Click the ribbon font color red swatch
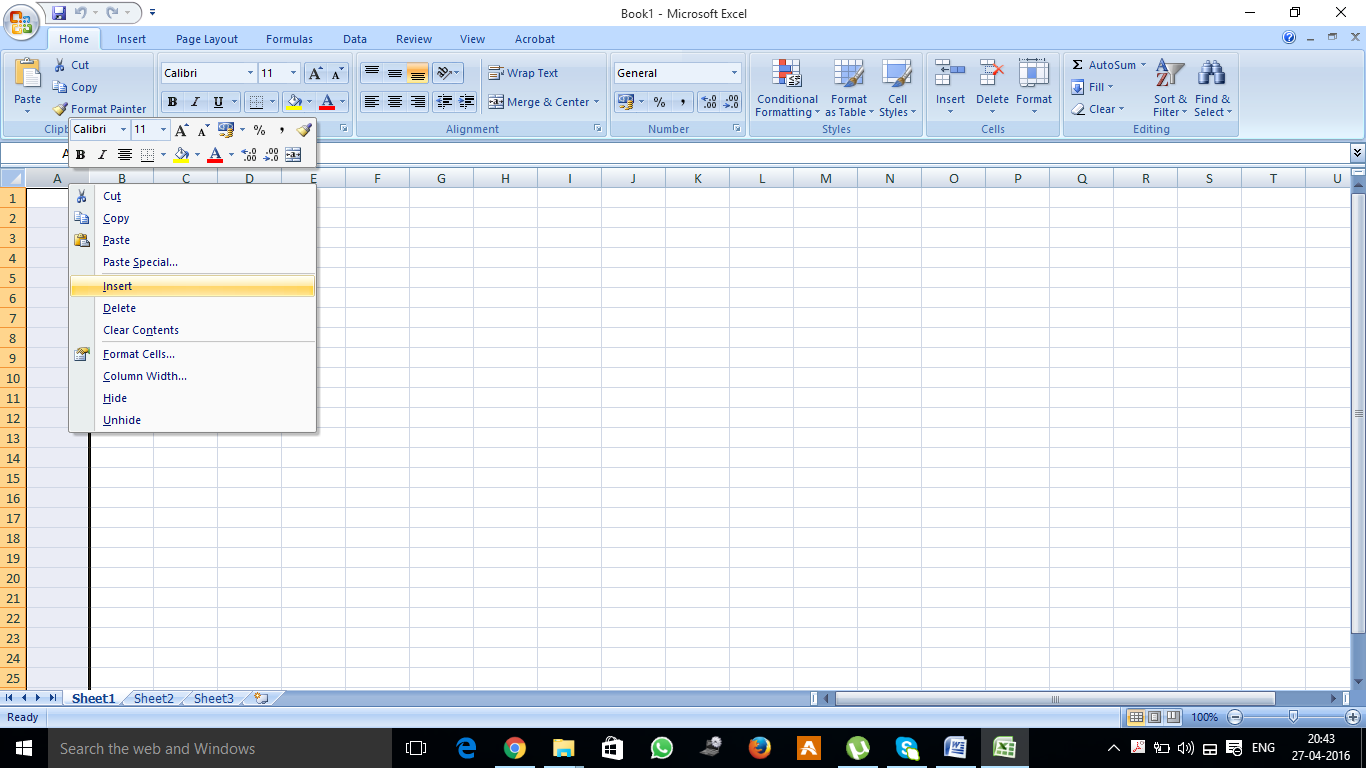Viewport: 1366px width, 768px height. (x=326, y=102)
